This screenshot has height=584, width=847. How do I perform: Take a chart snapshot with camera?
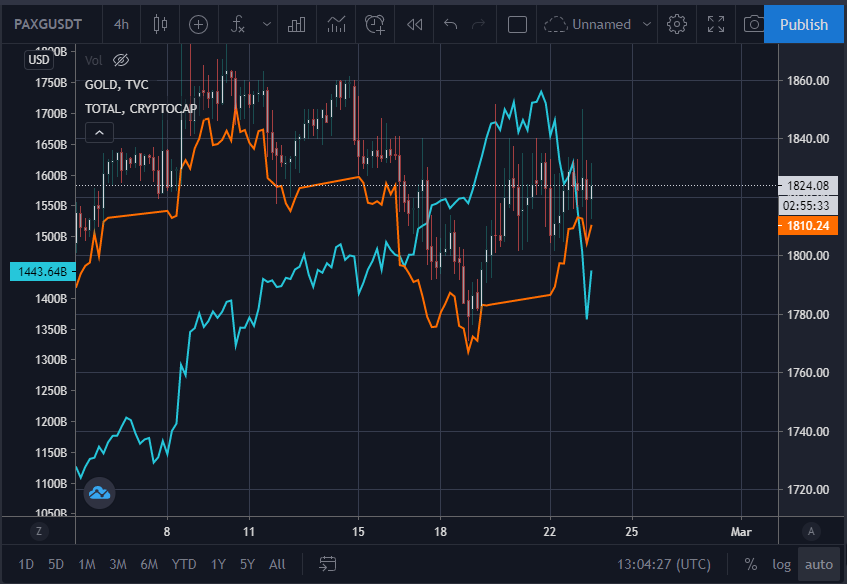click(753, 24)
